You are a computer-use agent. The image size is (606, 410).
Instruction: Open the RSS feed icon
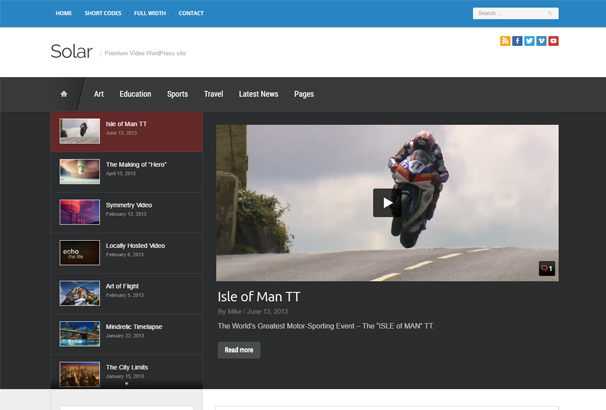pos(505,41)
